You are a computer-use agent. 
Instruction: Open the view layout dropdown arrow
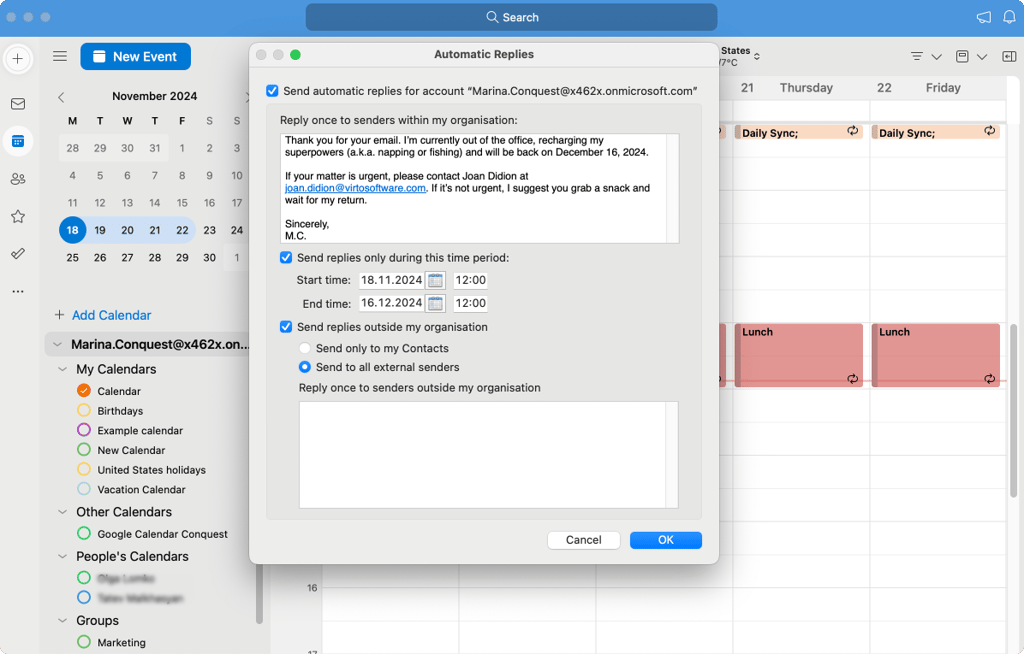tap(982, 57)
